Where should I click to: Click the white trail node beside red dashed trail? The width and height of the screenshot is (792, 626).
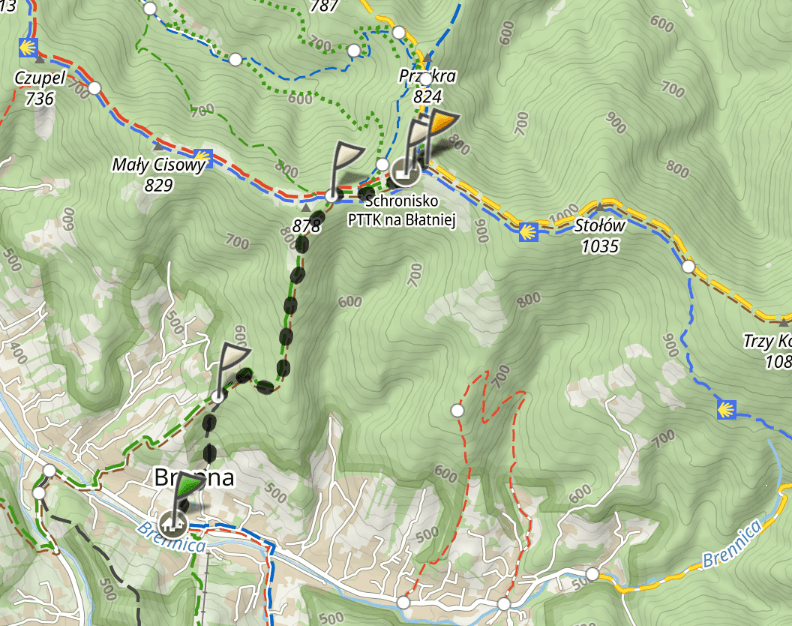[457, 410]
